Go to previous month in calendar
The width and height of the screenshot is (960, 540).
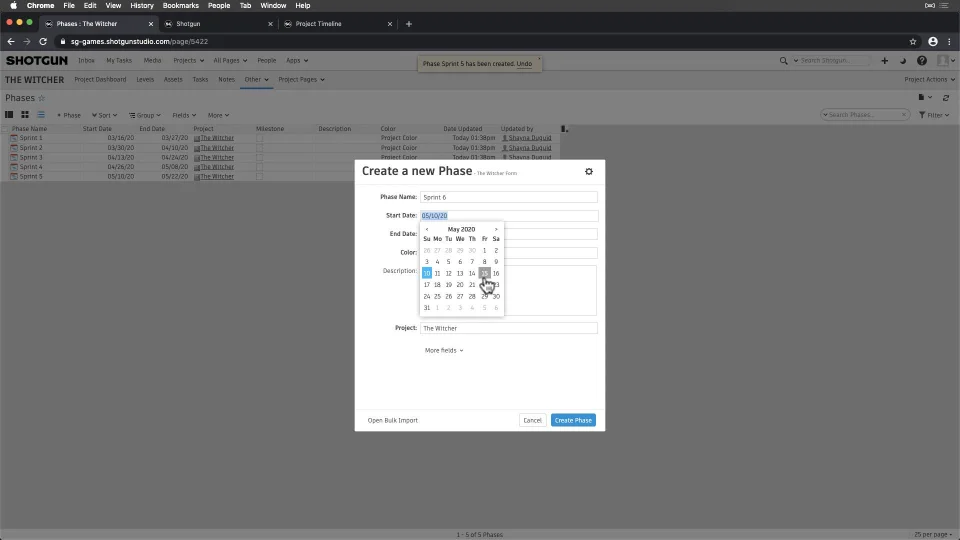[427, 229]
